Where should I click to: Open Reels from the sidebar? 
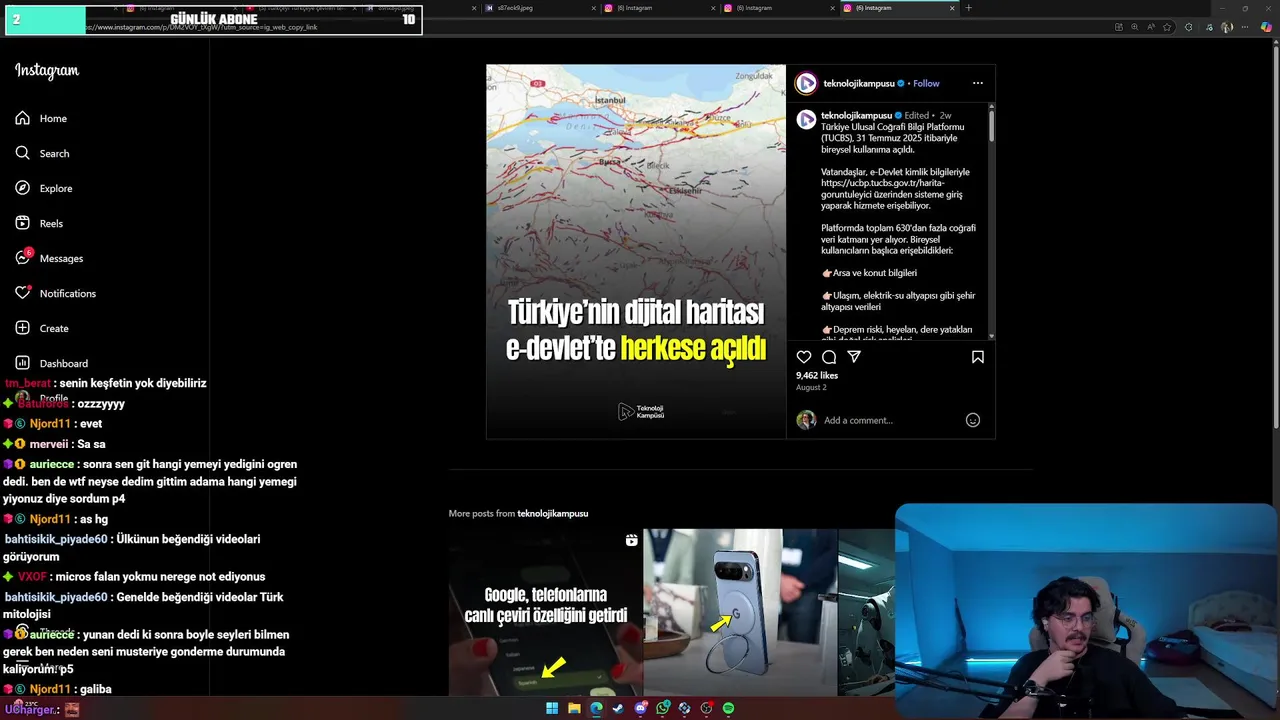pyautogui.click(x=39, y=223)
